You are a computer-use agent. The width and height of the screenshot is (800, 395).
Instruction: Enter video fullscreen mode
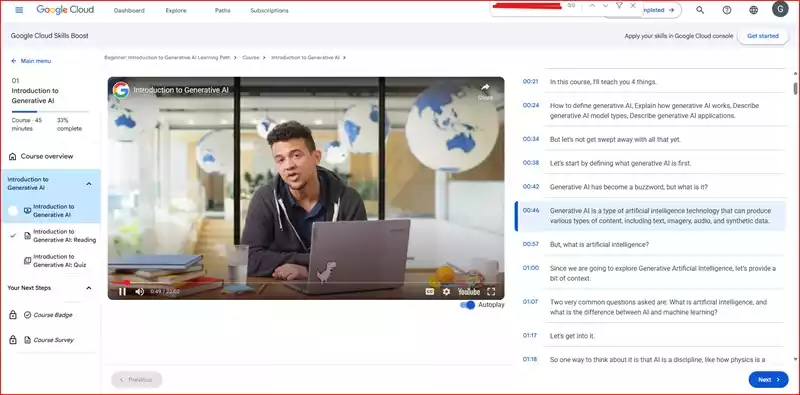[491, 291]
